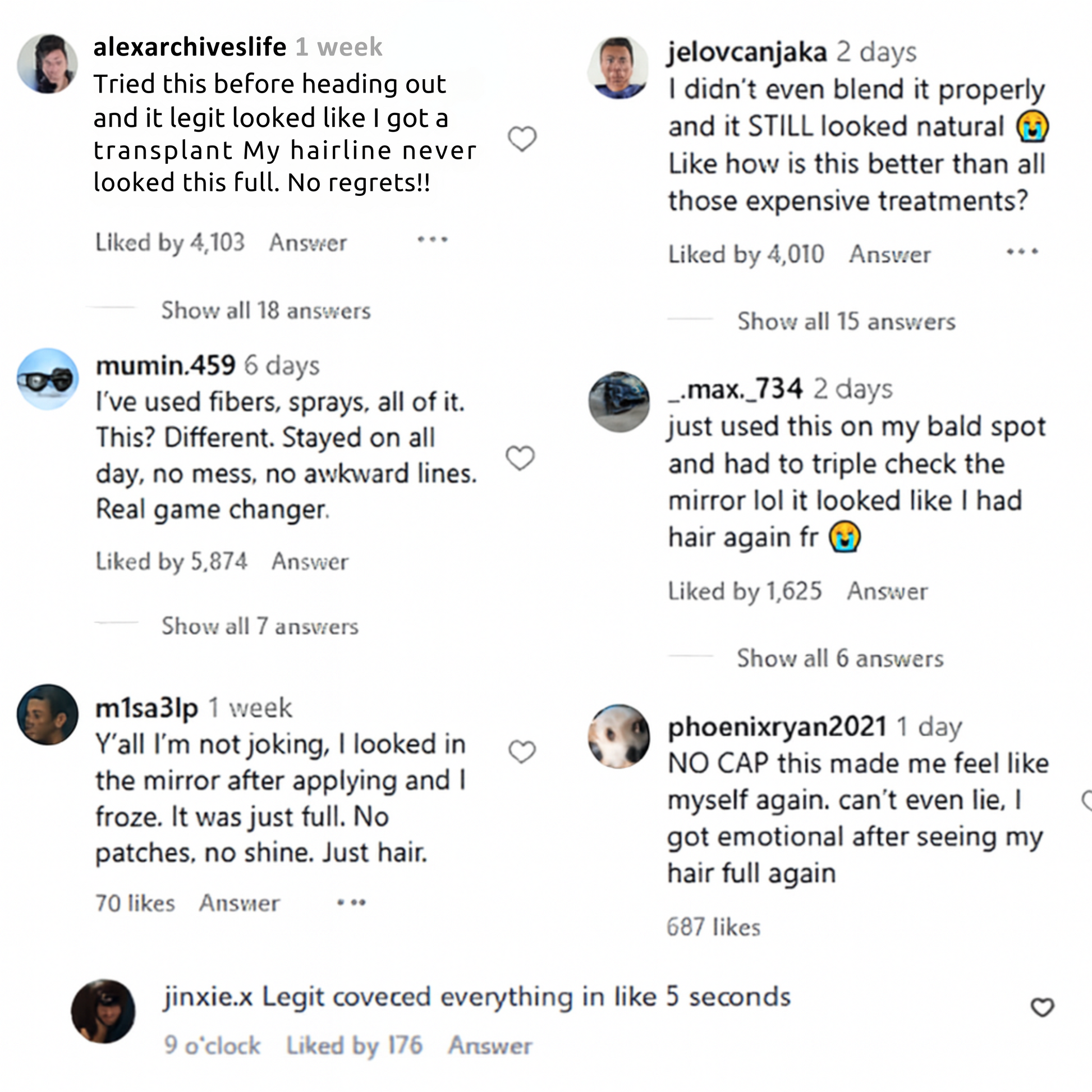The width and height of the screenshot is (1092, 1092).
Task: Answer mumin.459's comment
Action: point(310,562)
